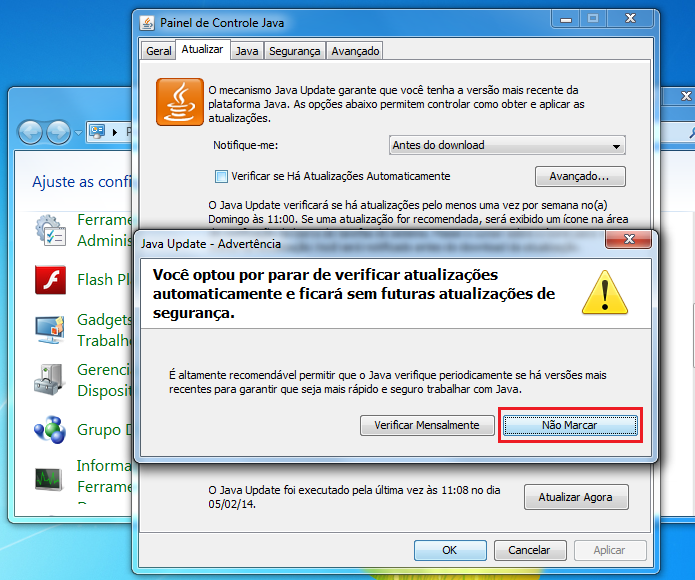695x580 pixels.
Task: Click the Control Panel vertical scrollbar
Action: coord(693,335)
